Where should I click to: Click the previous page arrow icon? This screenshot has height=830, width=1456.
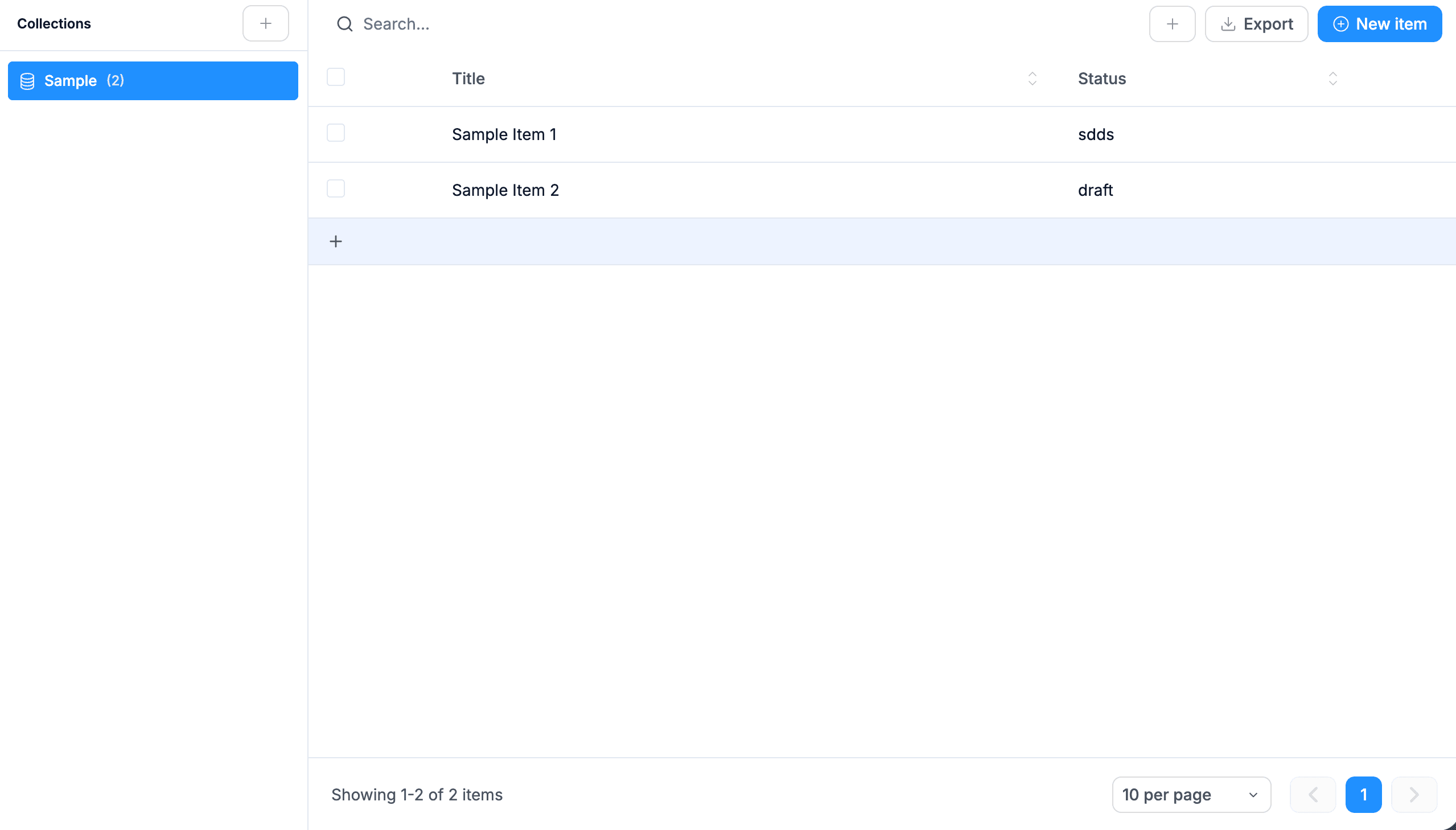[1312, 794]
